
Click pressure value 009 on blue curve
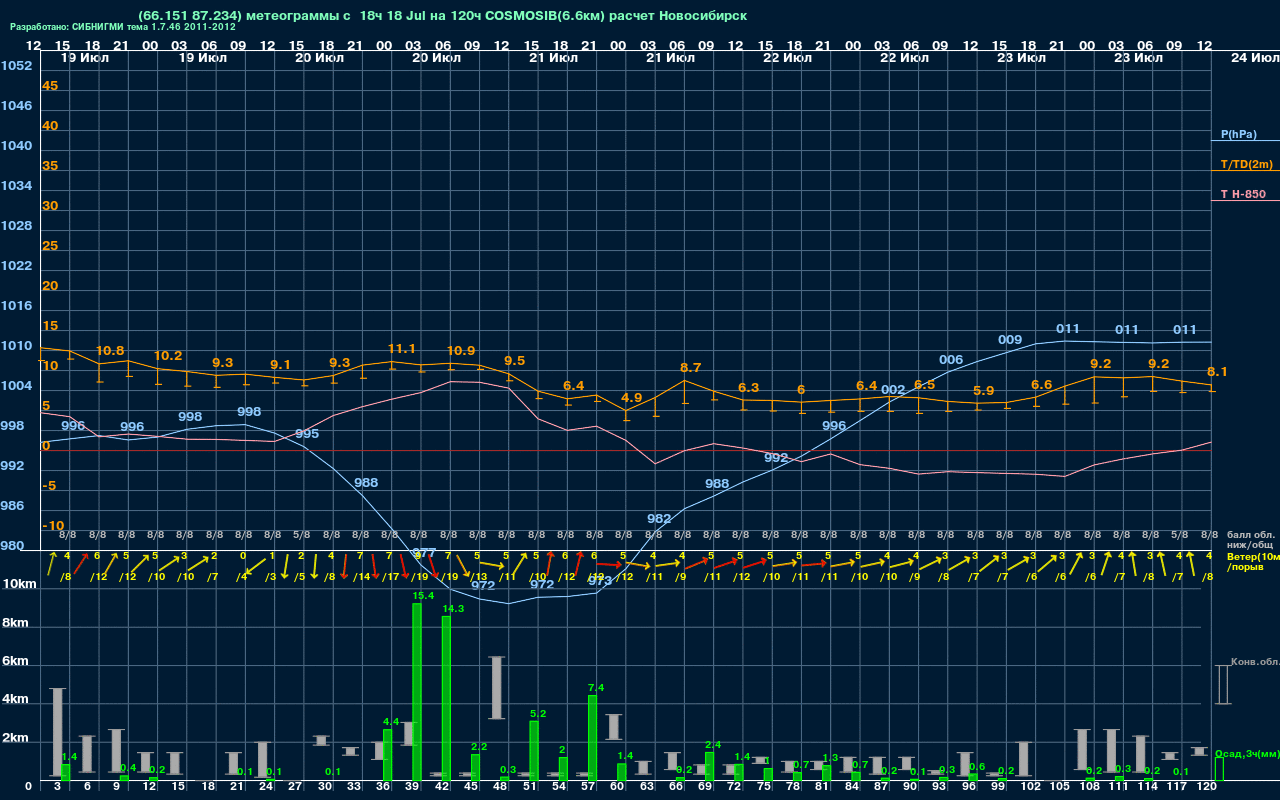point(1010,340)
